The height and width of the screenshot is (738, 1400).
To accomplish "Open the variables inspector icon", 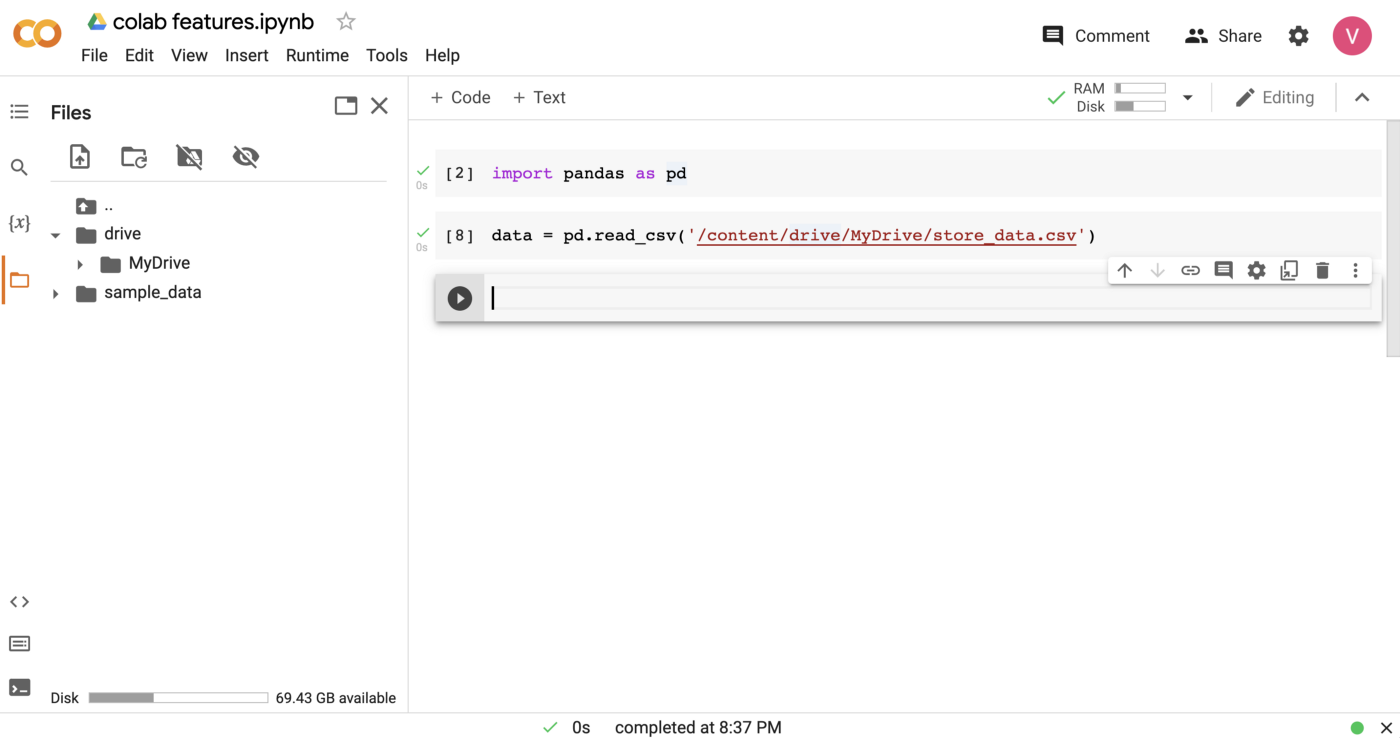I will [19, 223].
